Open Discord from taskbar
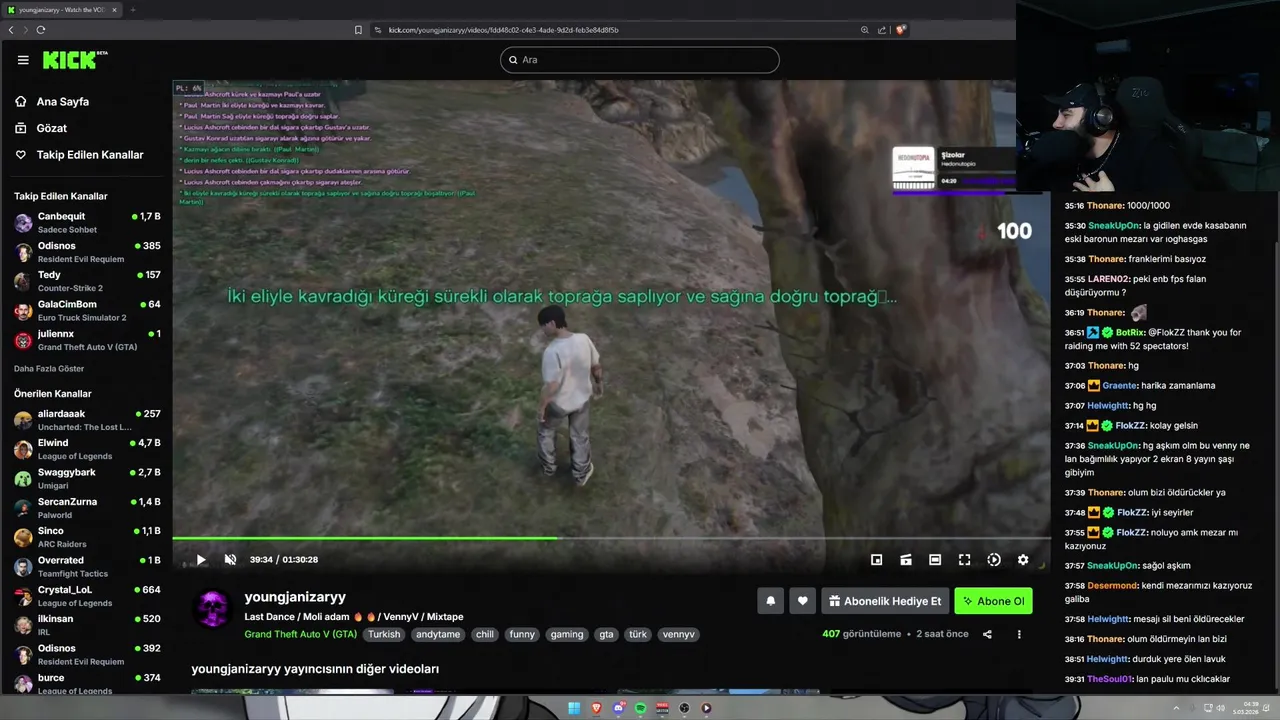The height and width of the screenshot is (720, 1280). coord(619,708)
